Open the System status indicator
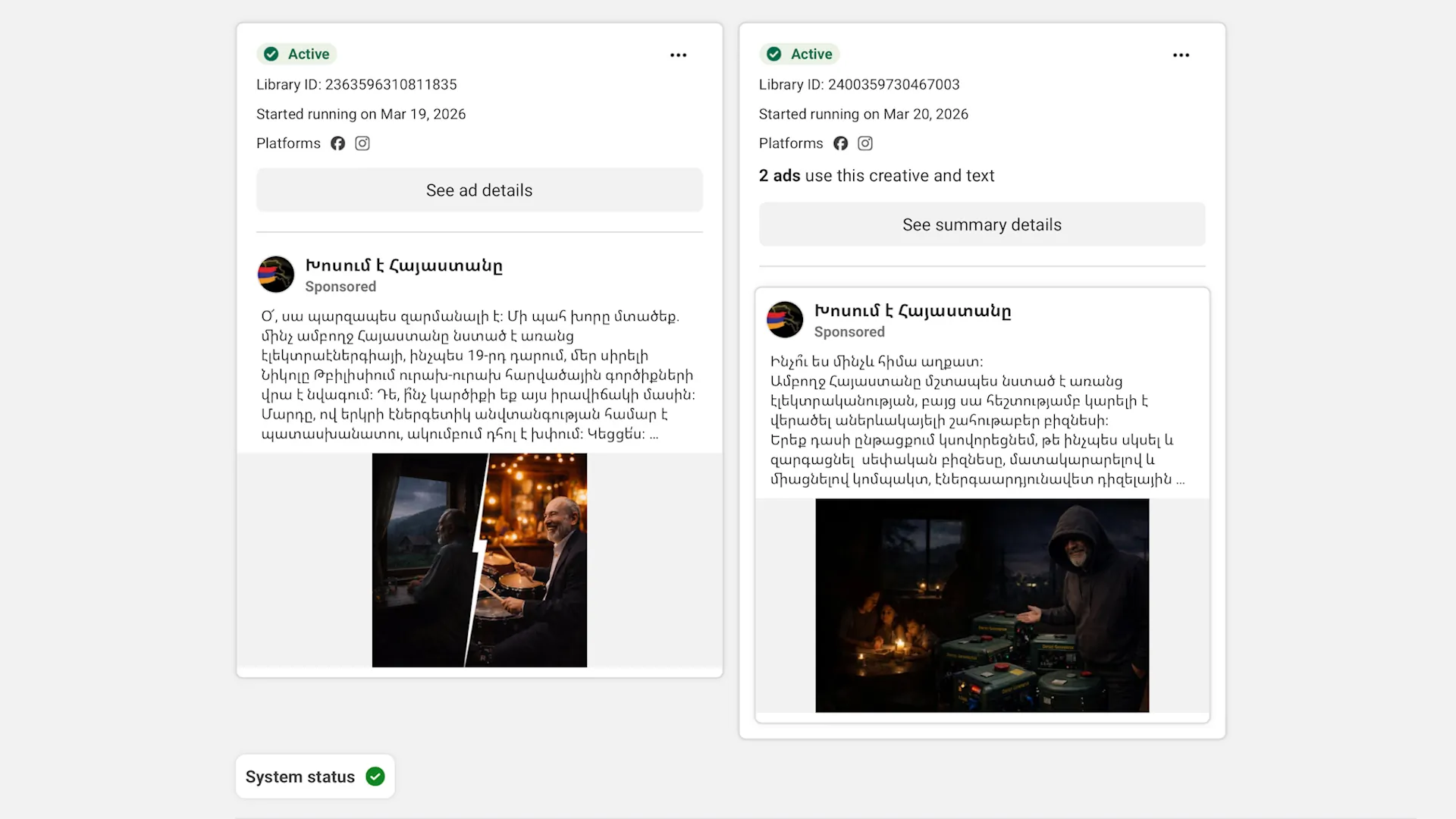The image size is (1456, 819). [x=315, y=777]
